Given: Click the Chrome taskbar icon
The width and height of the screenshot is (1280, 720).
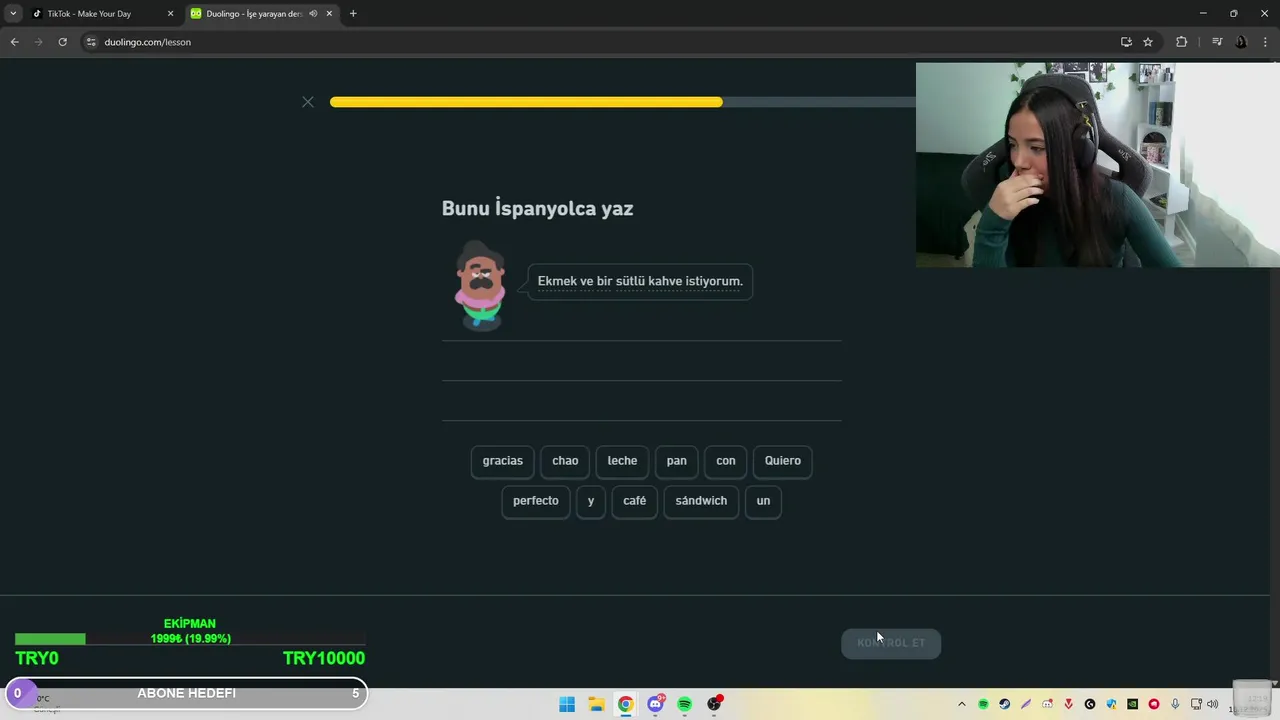Looking at the screenshot, I should 625,704.
